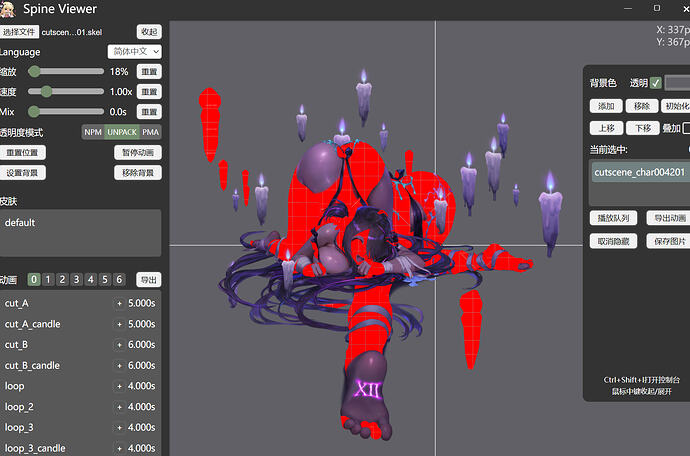Click the plus icon beside cut_B_candle

[x=120, y=365]
